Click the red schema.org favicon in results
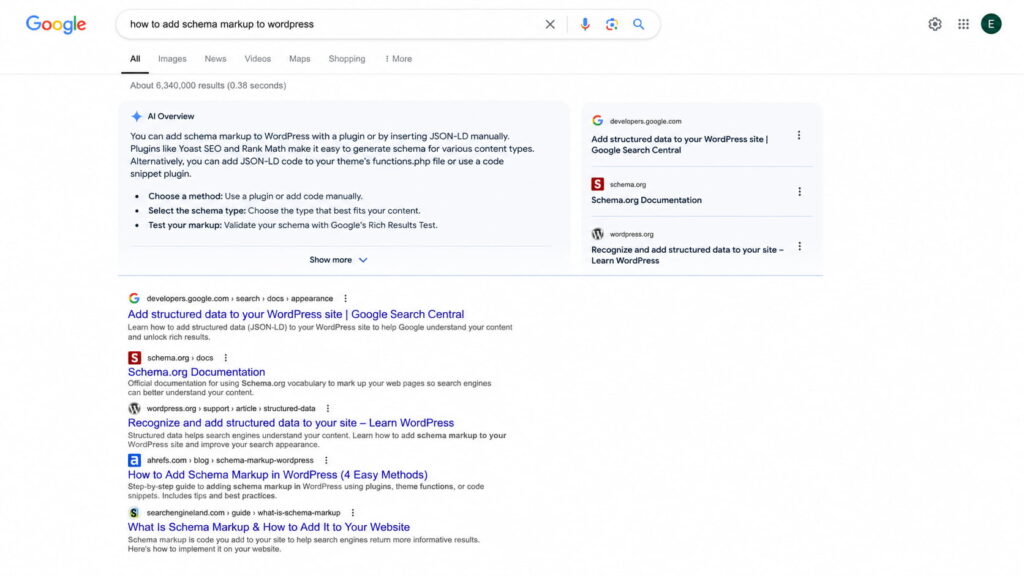This screenshot has width=1024, height=576. pyautogui.click(x=135, y=358)
